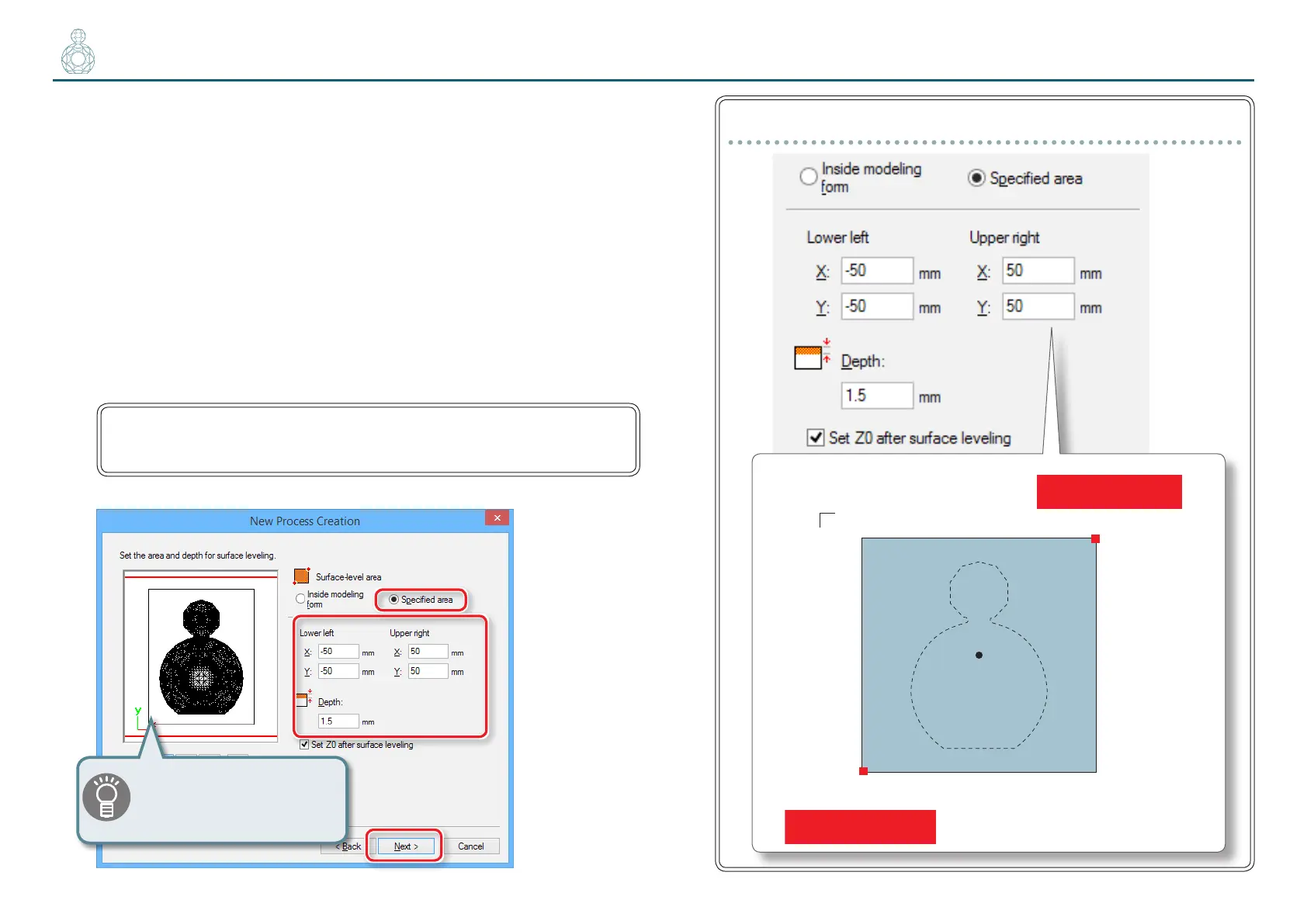Click Upper right Y field in the enlarged view
This screenshot has height=924, width=1307.
pos(1038,306)
